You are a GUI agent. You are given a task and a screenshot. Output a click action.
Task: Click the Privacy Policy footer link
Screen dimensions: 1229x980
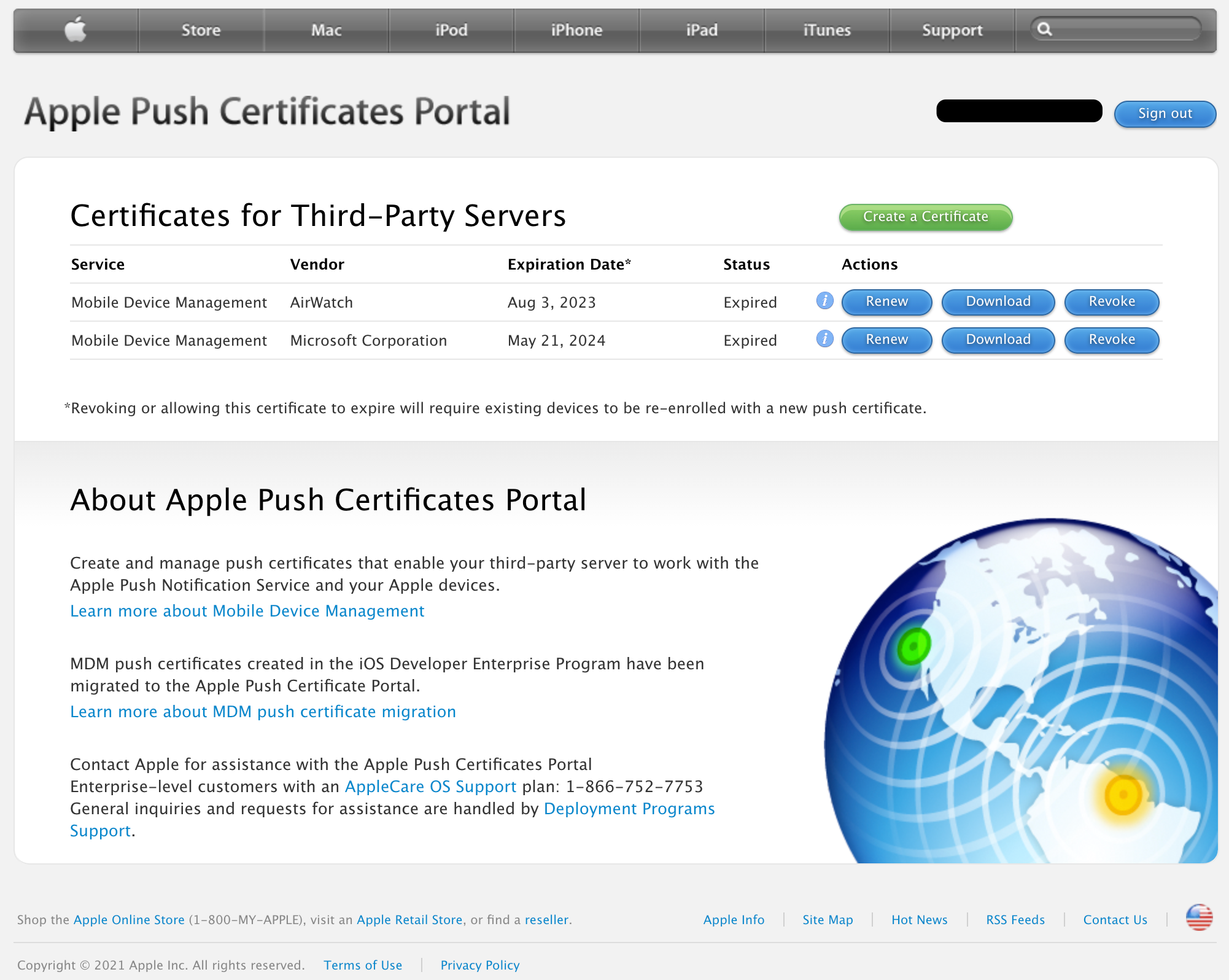coord(479,965)
